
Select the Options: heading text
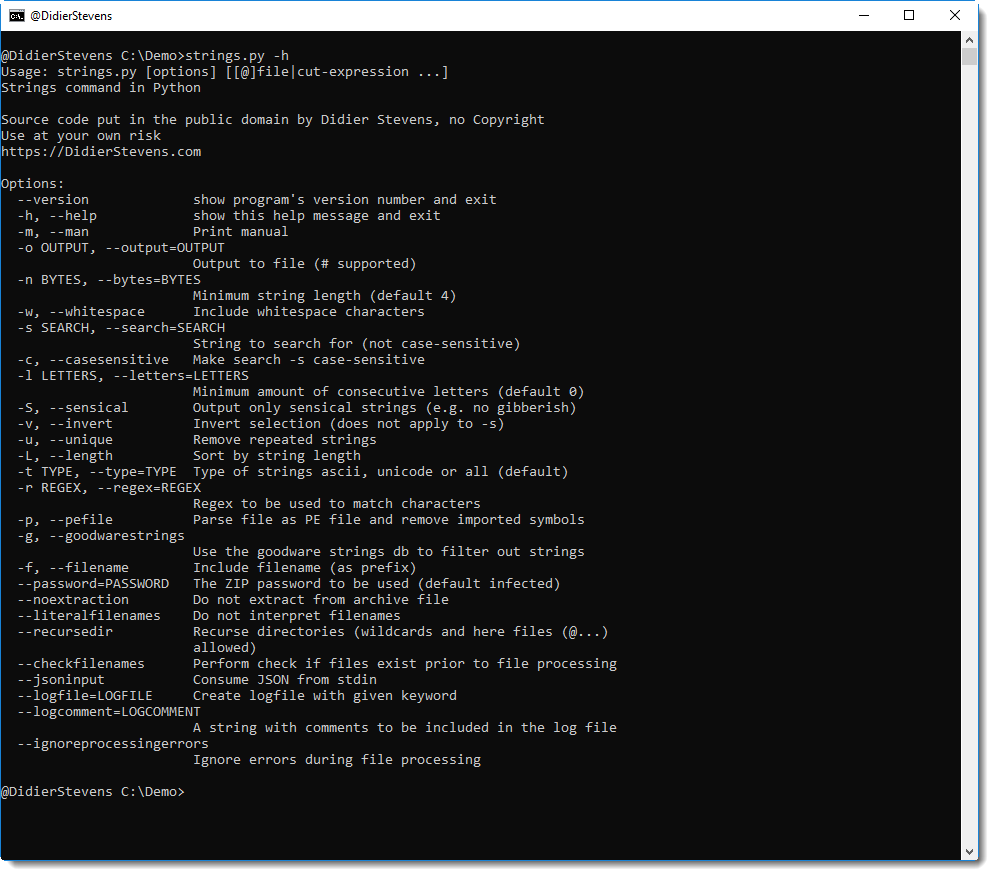[x=32, y=183]
